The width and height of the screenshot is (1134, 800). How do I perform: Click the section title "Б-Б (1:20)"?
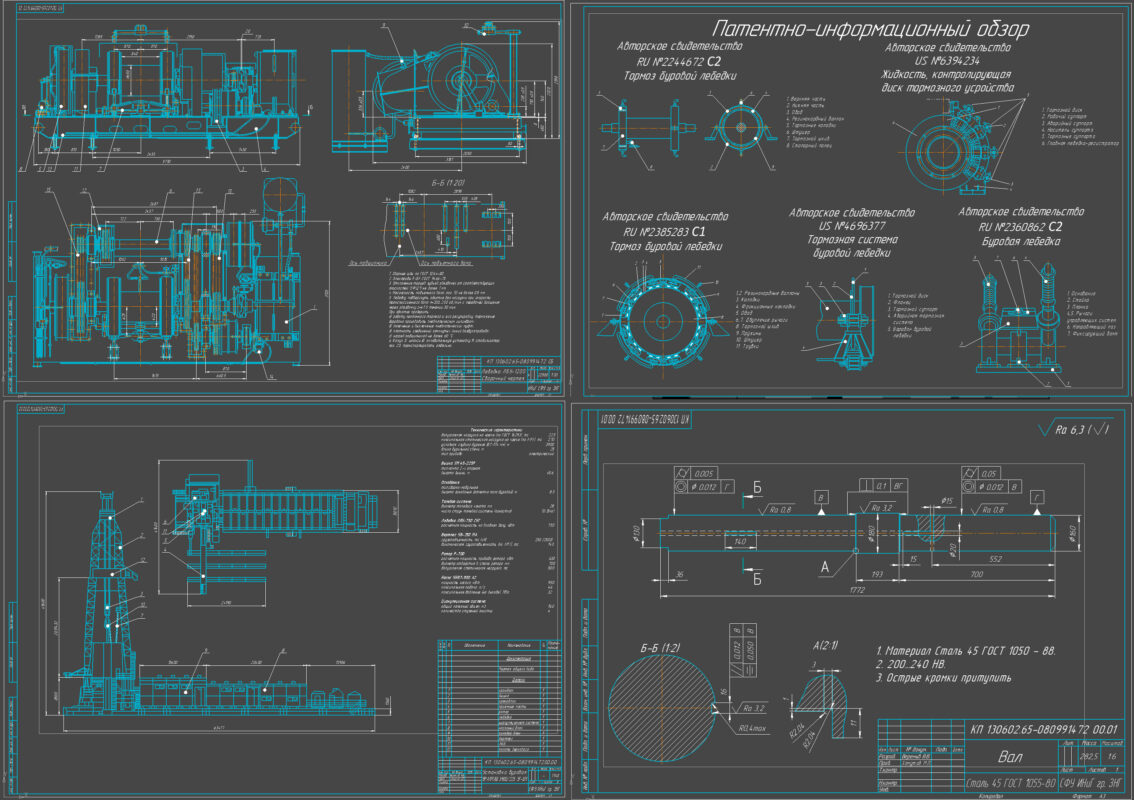point(448,183)
